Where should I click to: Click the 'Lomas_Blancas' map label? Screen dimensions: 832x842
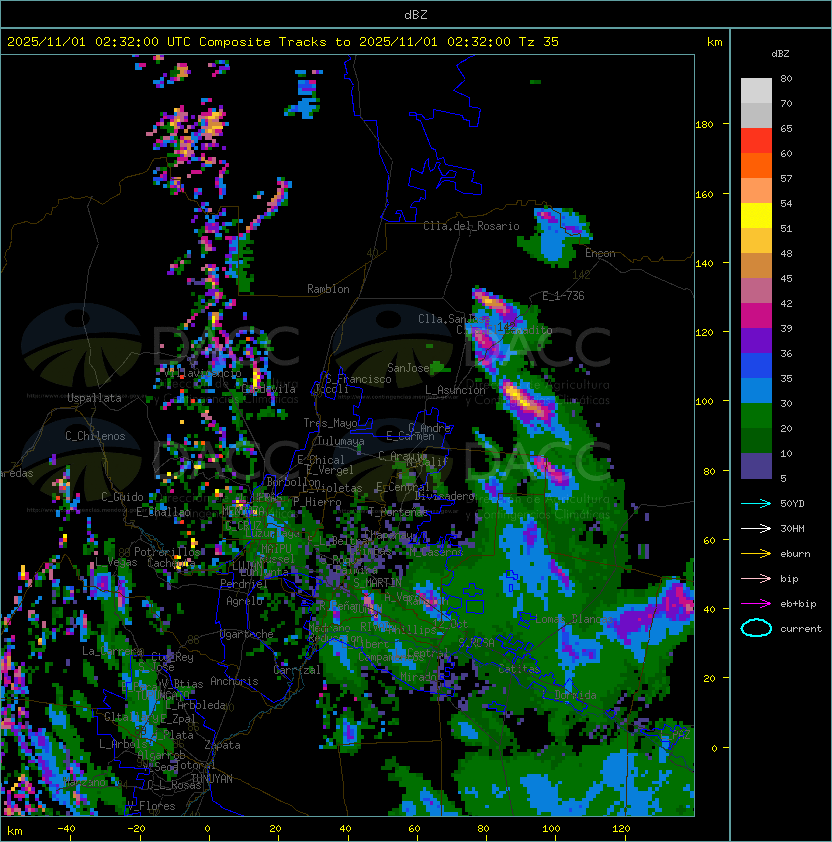[574, 619]
